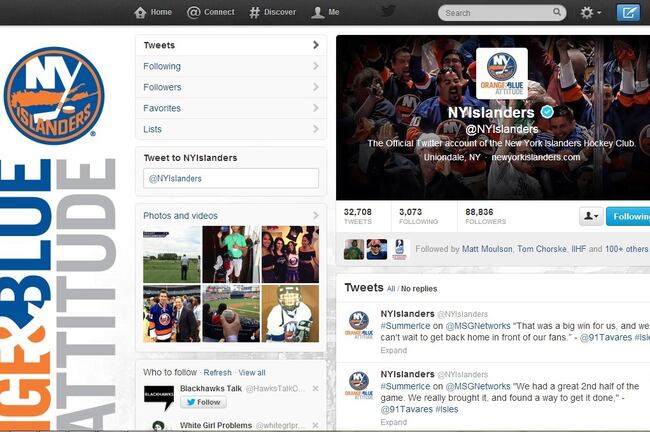The height and width of the screenshot is (432, 650).
Task: Open the Lists sidebar item
Action: tap(231, 129)
